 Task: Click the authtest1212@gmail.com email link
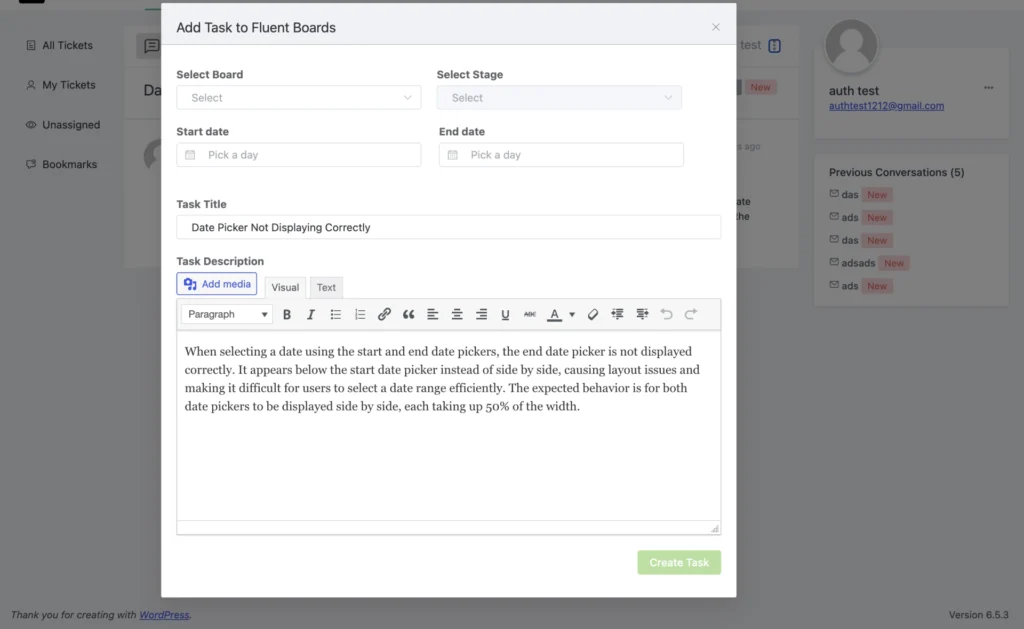[886, 106]
